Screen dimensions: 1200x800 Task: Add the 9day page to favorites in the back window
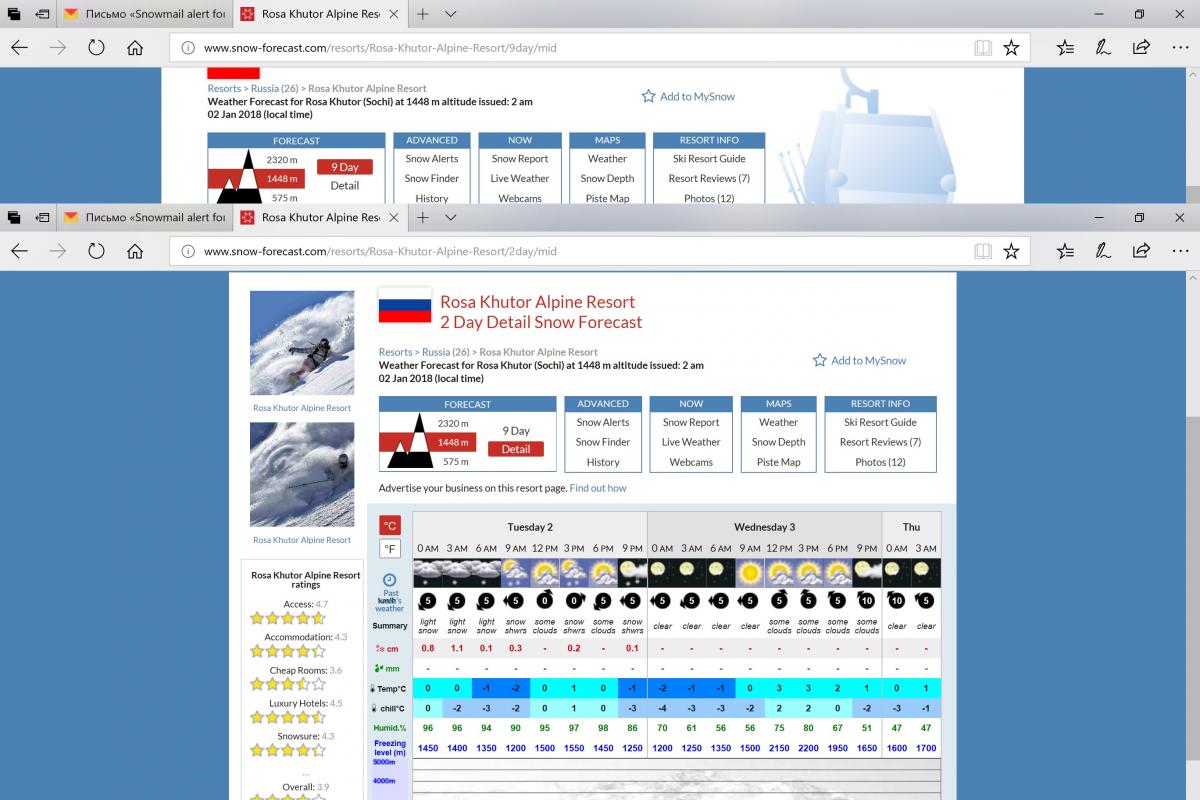point(1011,47)
